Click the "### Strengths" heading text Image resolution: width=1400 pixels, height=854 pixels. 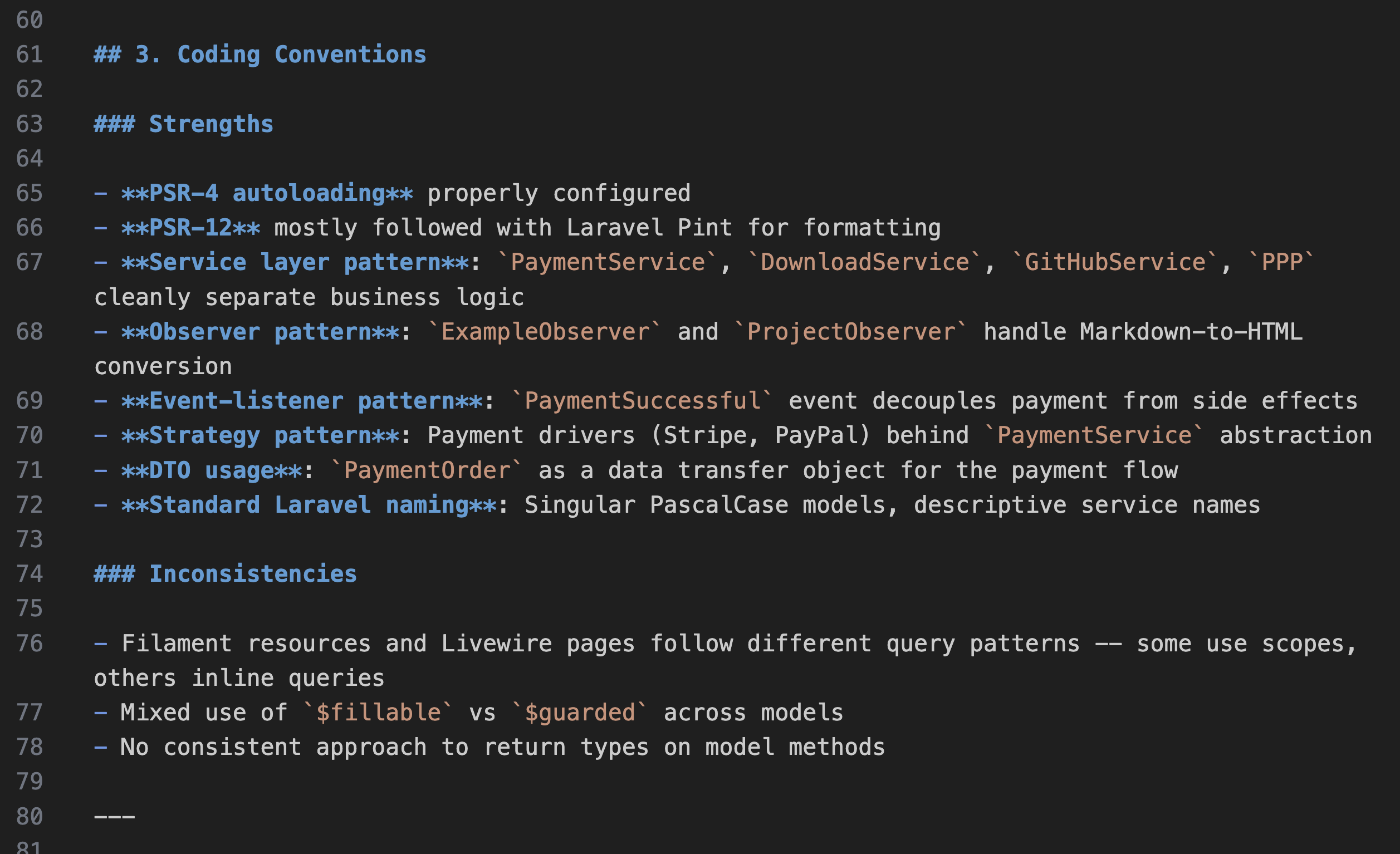click(211, 124)
